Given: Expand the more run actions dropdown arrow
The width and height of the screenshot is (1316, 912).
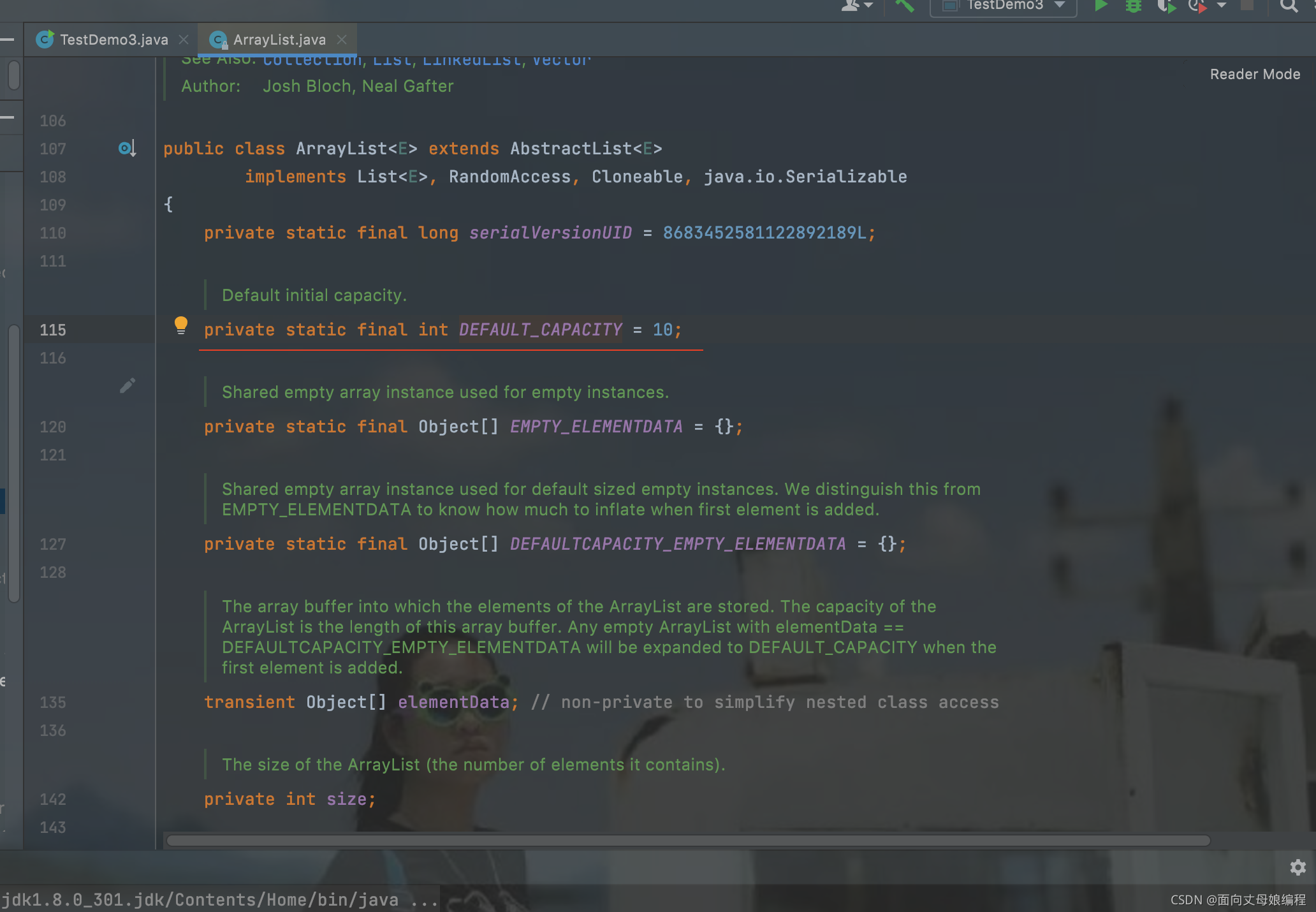Looking at the screenshot, I should [x=1222, y=6].
